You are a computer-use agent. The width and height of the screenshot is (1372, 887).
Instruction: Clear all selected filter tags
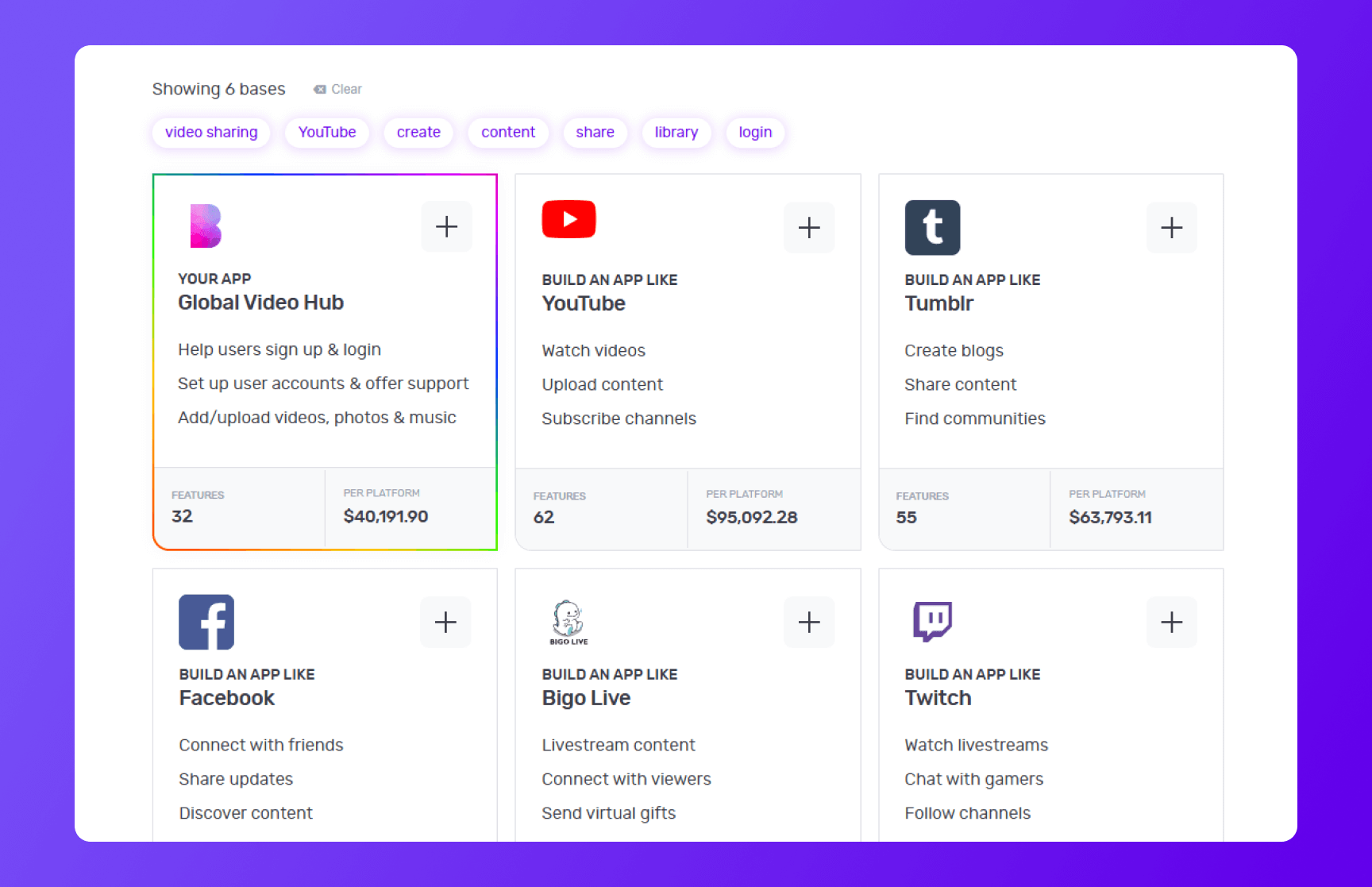click(x=337, y=89)
